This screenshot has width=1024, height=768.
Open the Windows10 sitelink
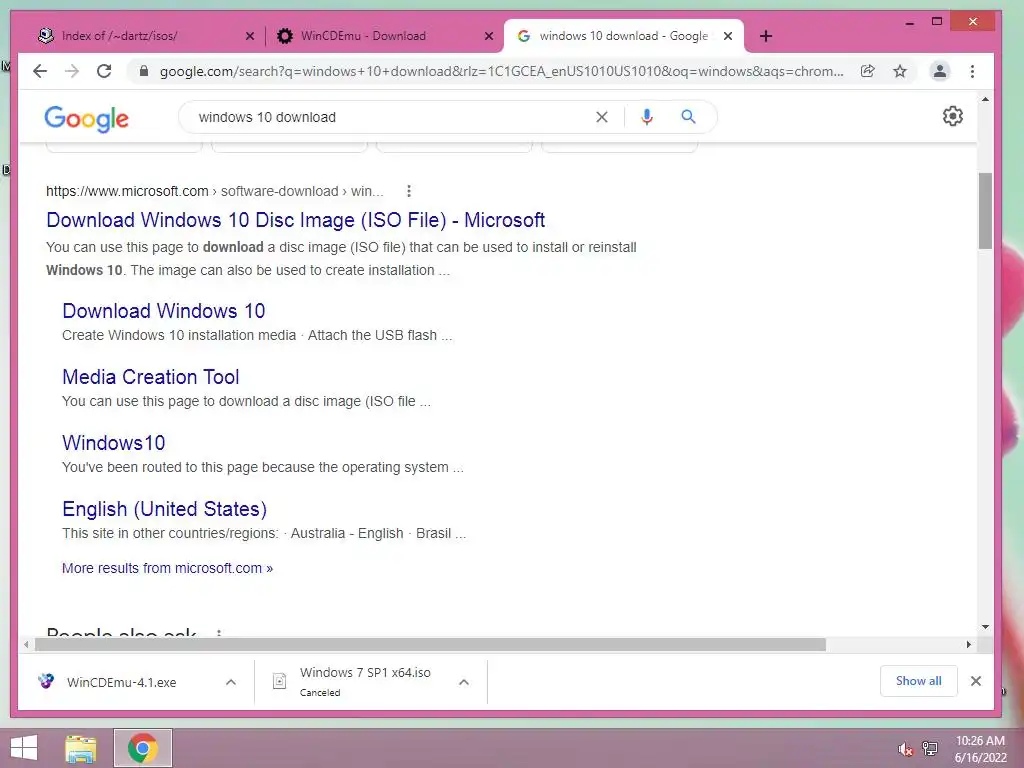click(x=113, y=443)
